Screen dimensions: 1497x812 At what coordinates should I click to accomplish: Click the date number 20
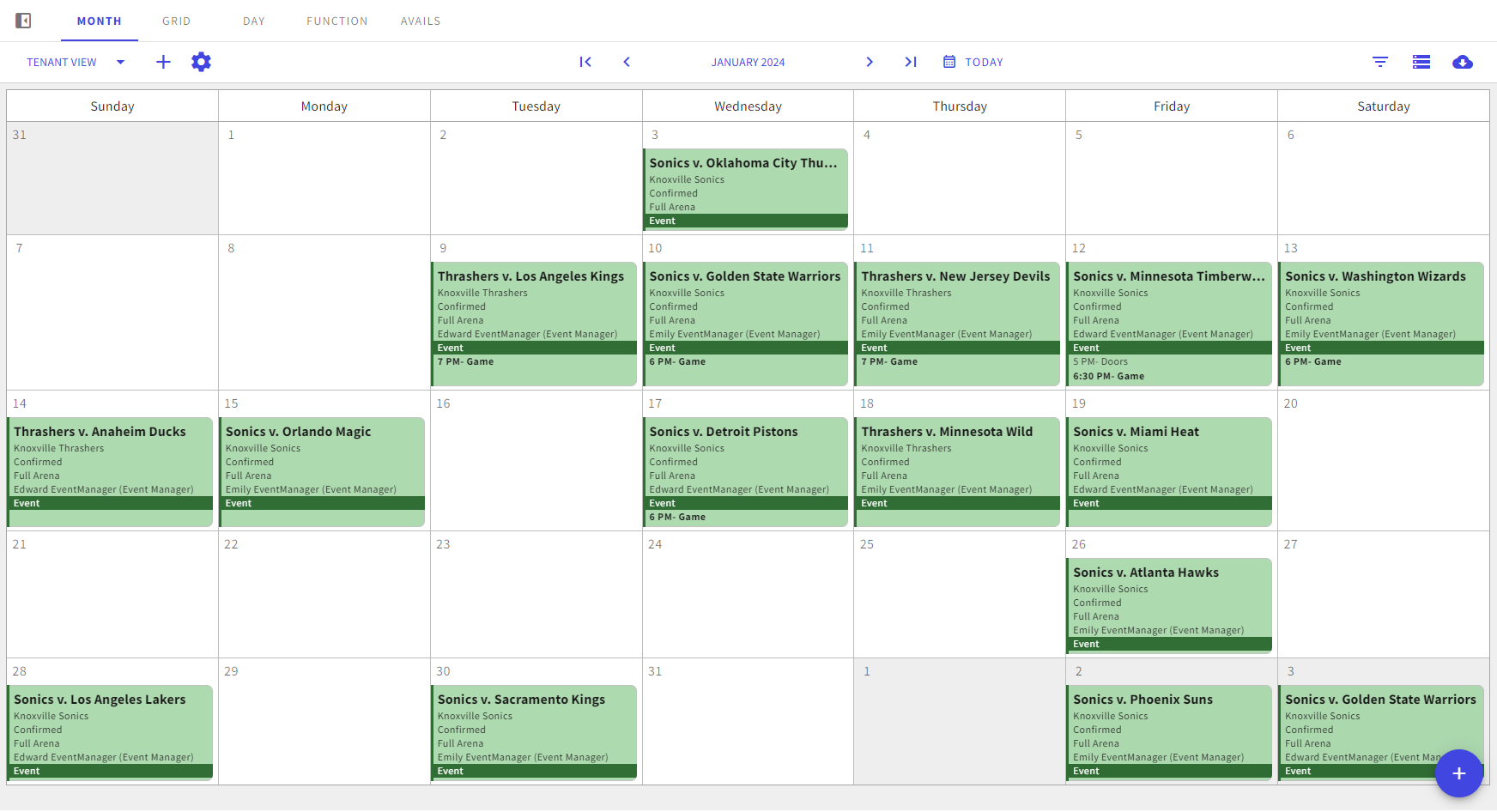click(1291, 403)
